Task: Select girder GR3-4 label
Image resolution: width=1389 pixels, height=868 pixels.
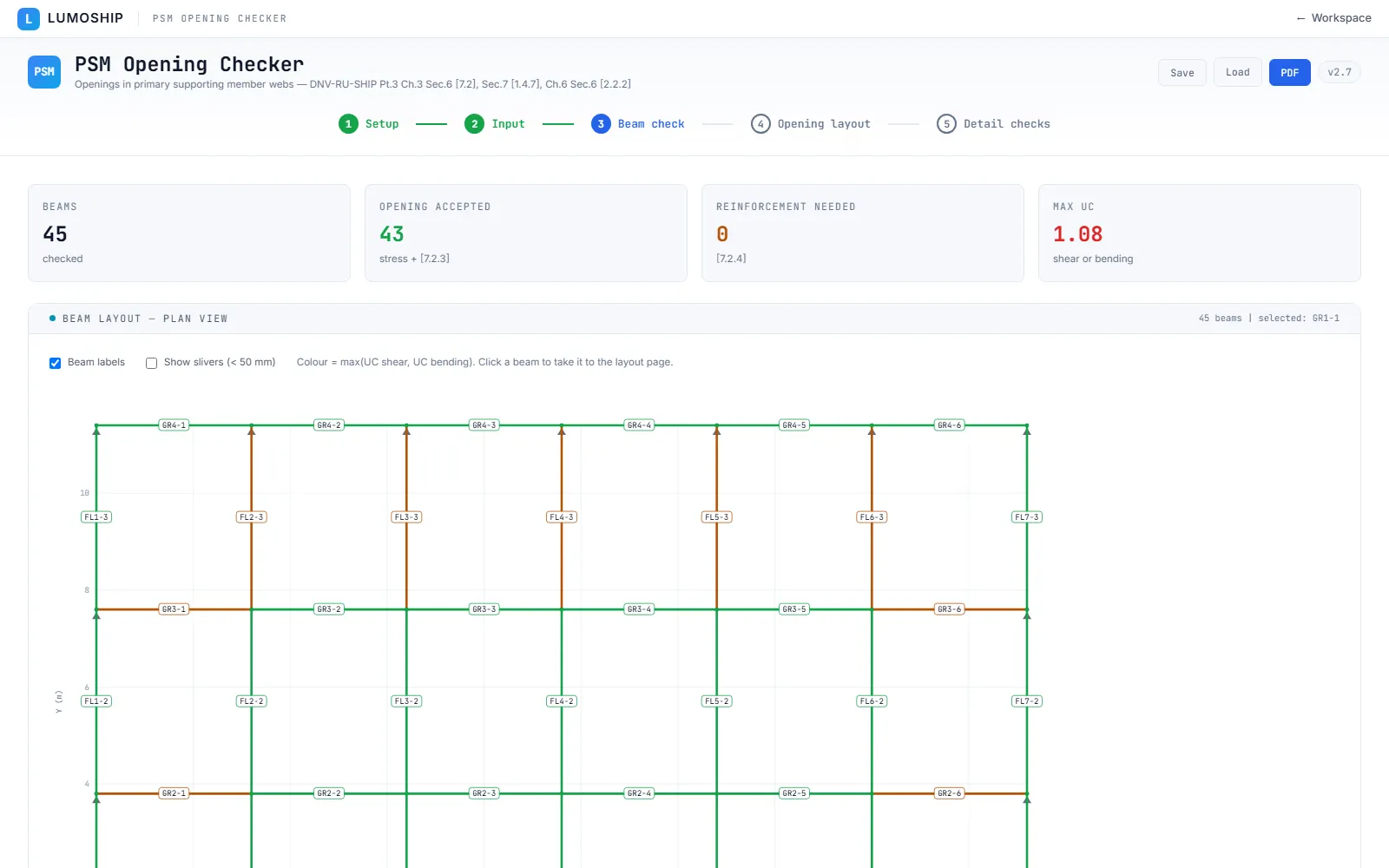Action: [639, 609]
